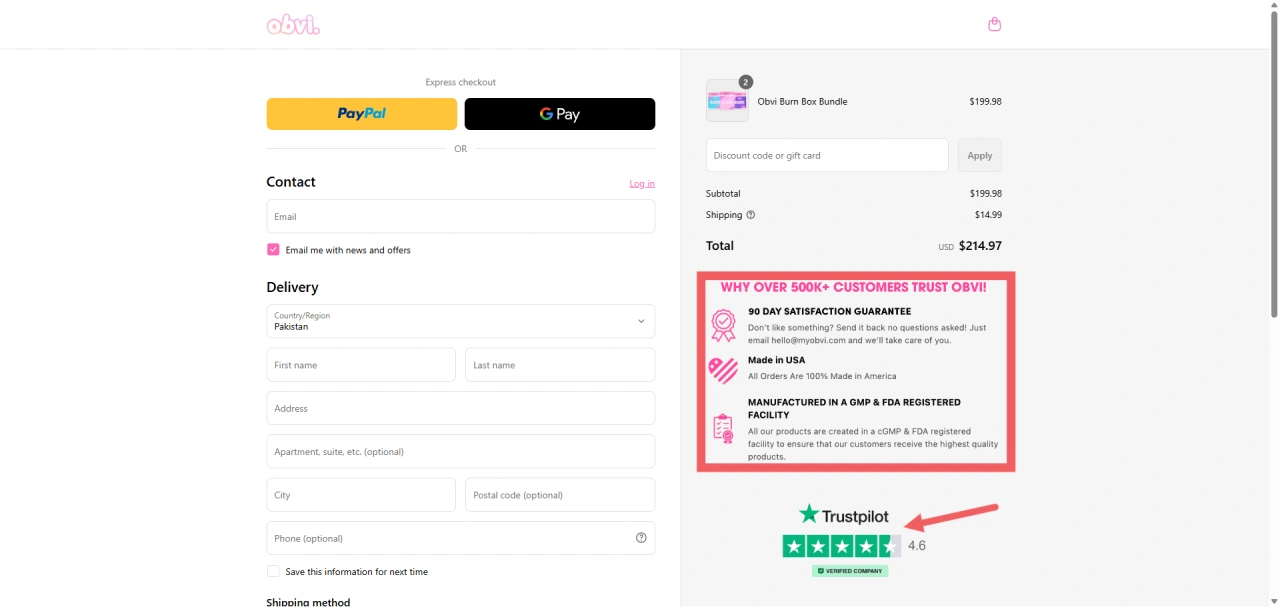The width and height of the screenshot is (1280, 607).
Task: Click the Trustpilot rating value 4.6
Action: pyautogui.click(x=917, y=546)
